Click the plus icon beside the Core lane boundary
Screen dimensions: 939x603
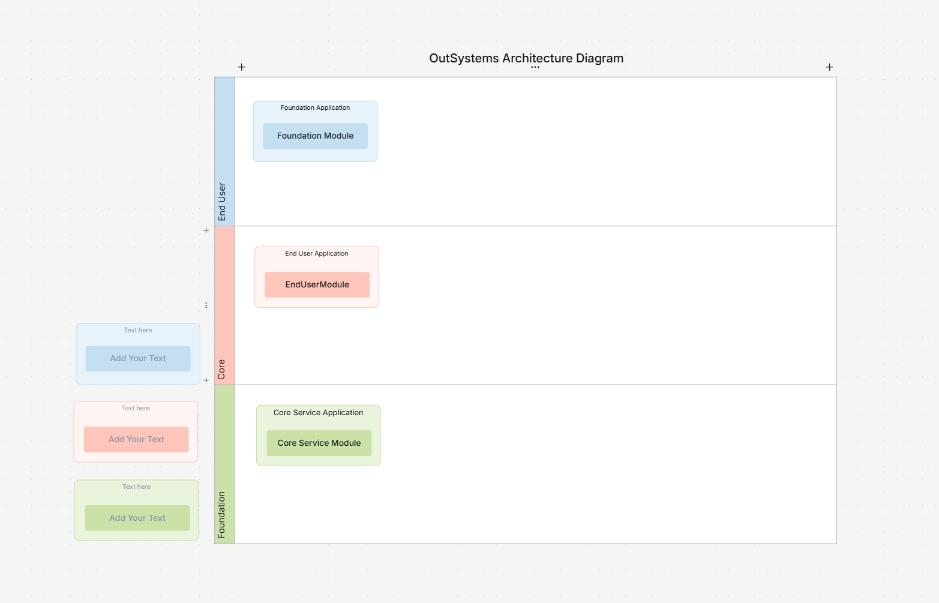point(205,231)
